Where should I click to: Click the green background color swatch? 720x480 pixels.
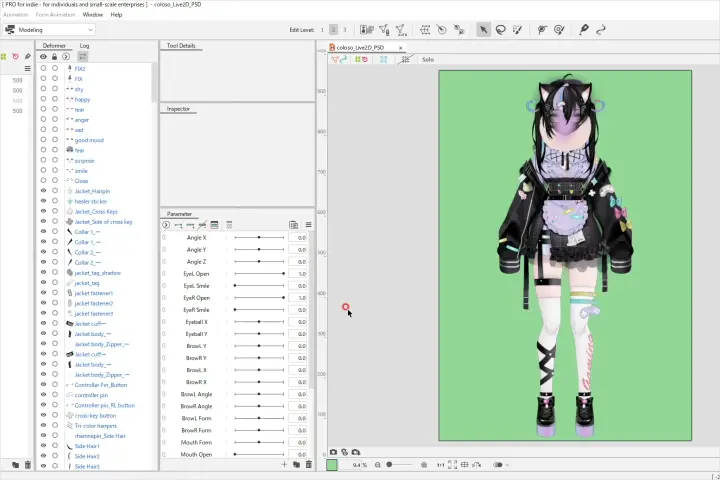click(x=332, y=465)
